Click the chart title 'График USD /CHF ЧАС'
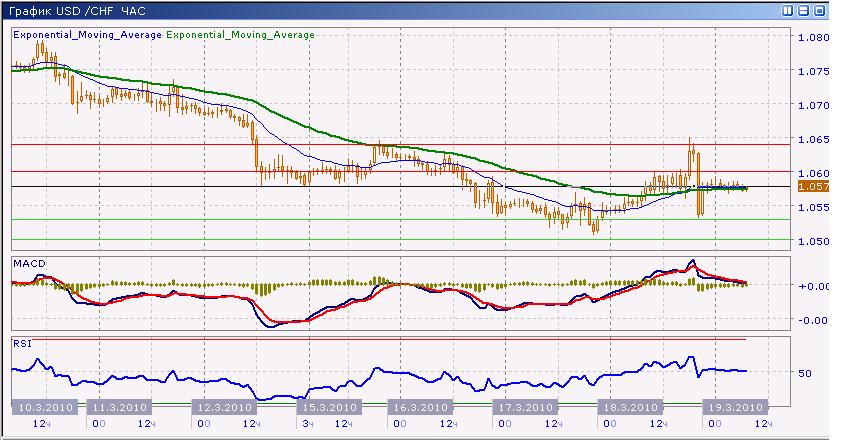Image resolution: width=842 pixels, height=440 pixels. 77,11
